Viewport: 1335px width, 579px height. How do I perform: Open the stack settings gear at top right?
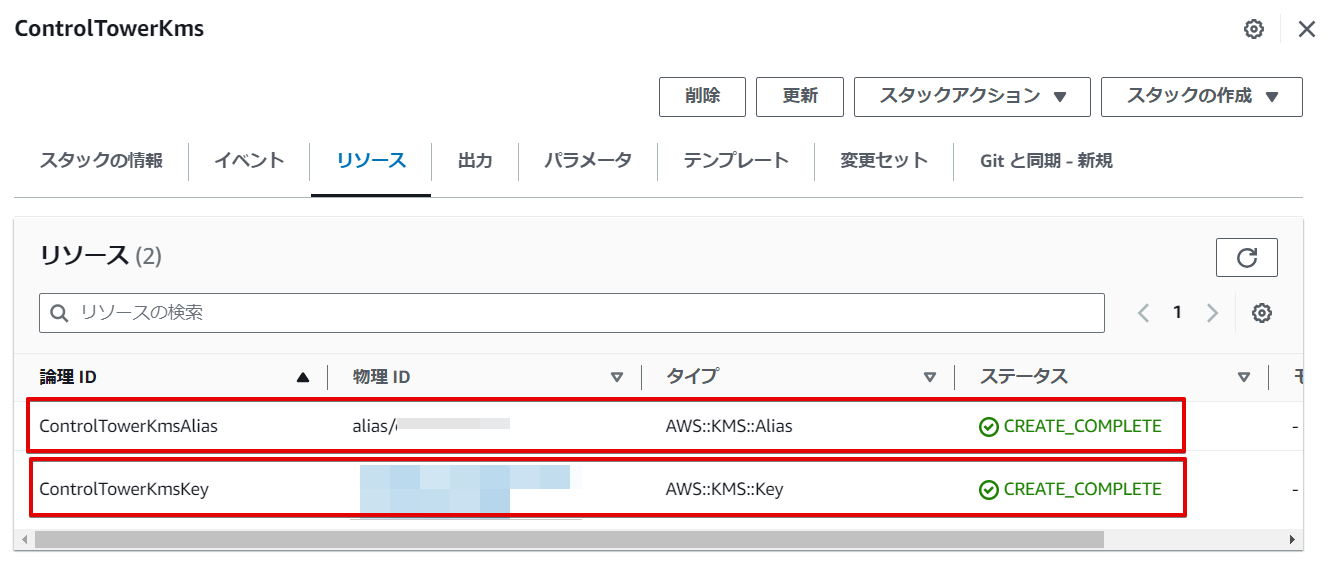(x=1253, y=29)
